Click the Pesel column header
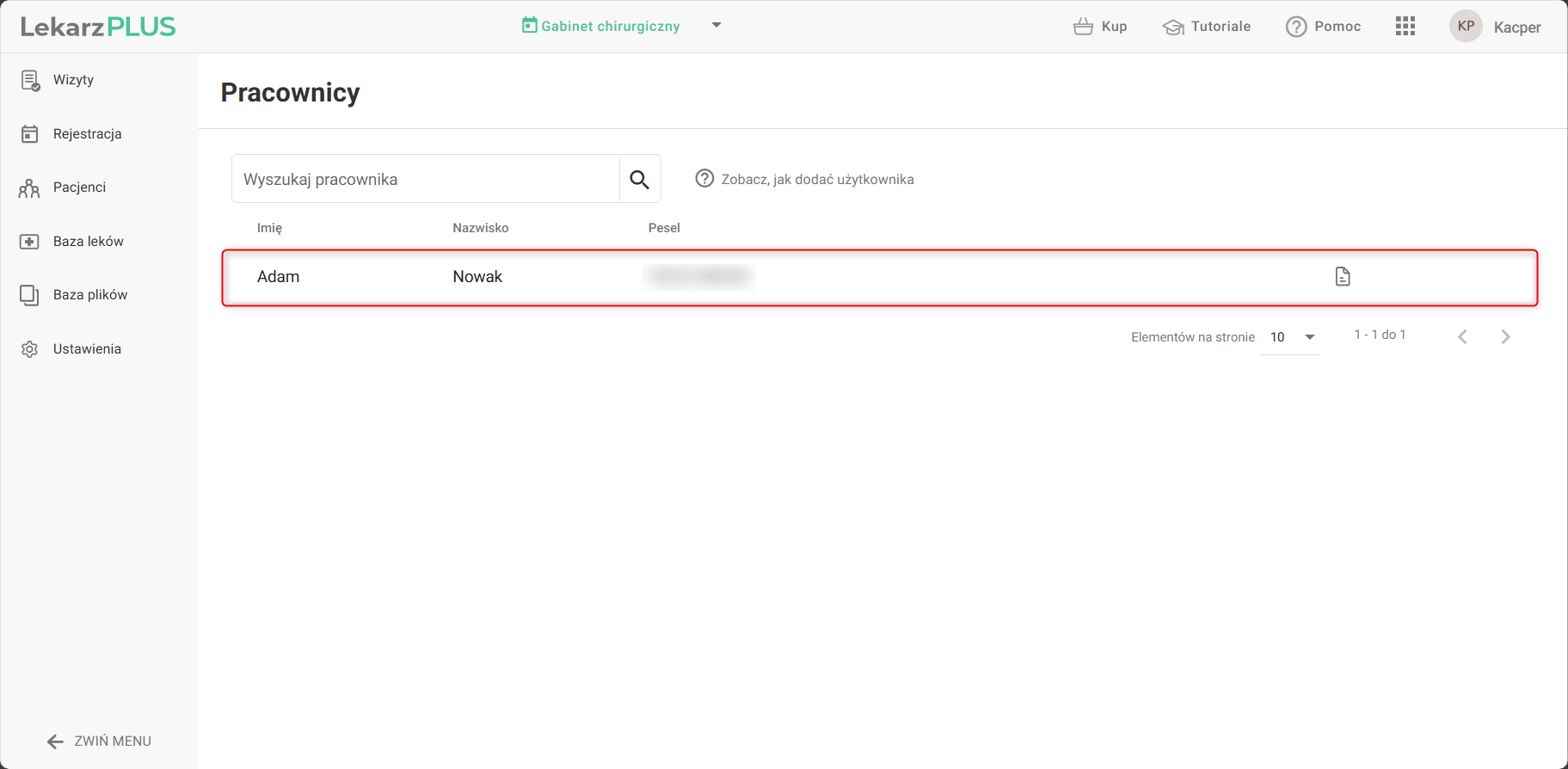The height and width of the screenshot is (769, 1568). (x=664, y=228)
